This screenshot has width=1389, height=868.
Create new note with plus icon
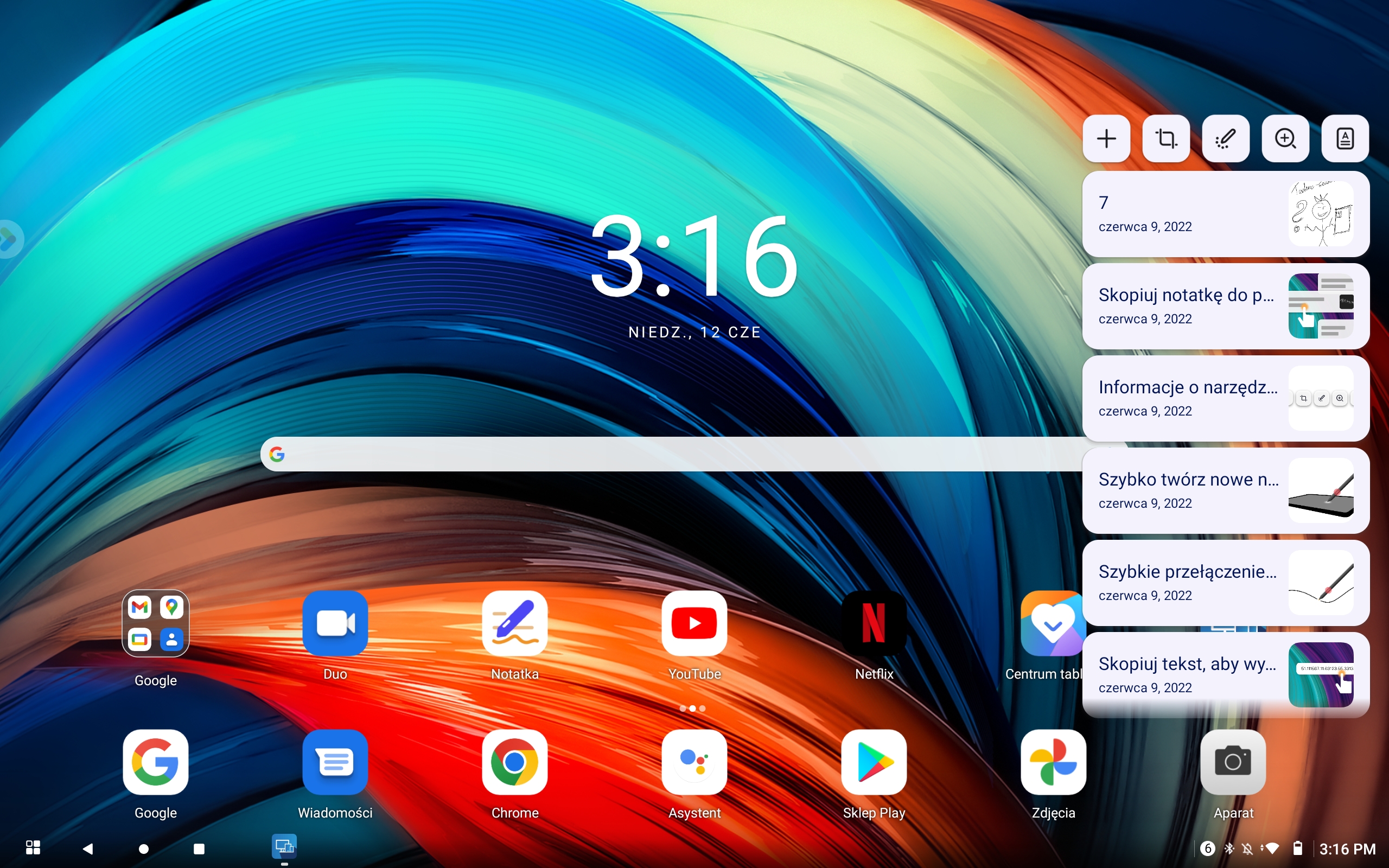(1106, 138)
